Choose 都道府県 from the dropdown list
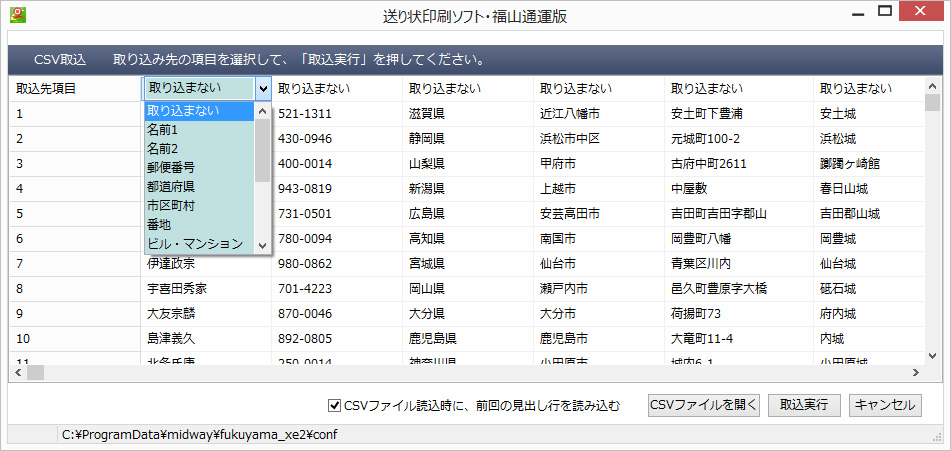 (199, 187)
